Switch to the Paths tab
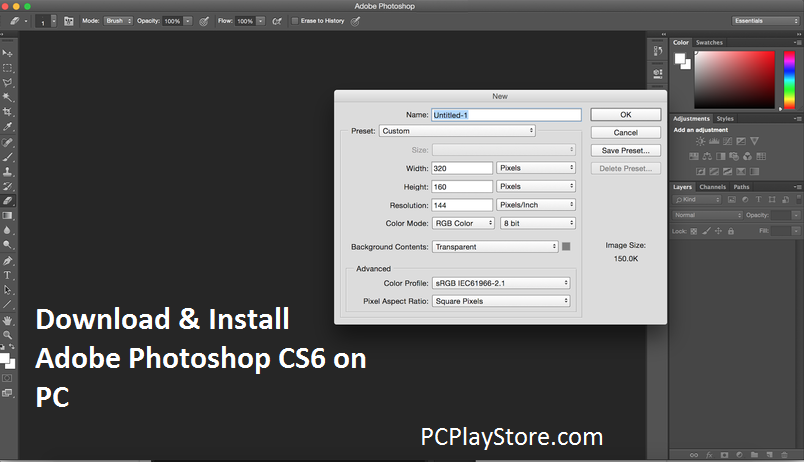This screenshot has width=804, height=462. click(x=741, y=187)
